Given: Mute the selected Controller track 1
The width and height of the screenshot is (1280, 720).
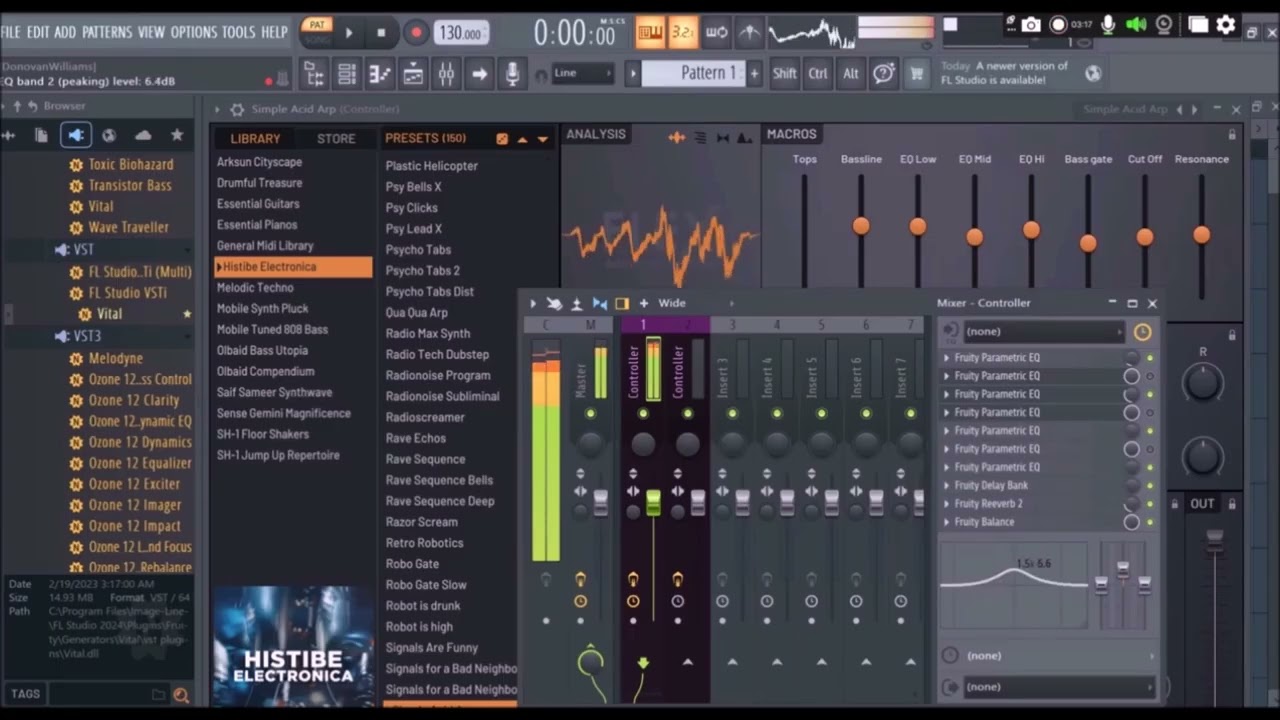Looking at the screenshot, I should tap(643, 413).
